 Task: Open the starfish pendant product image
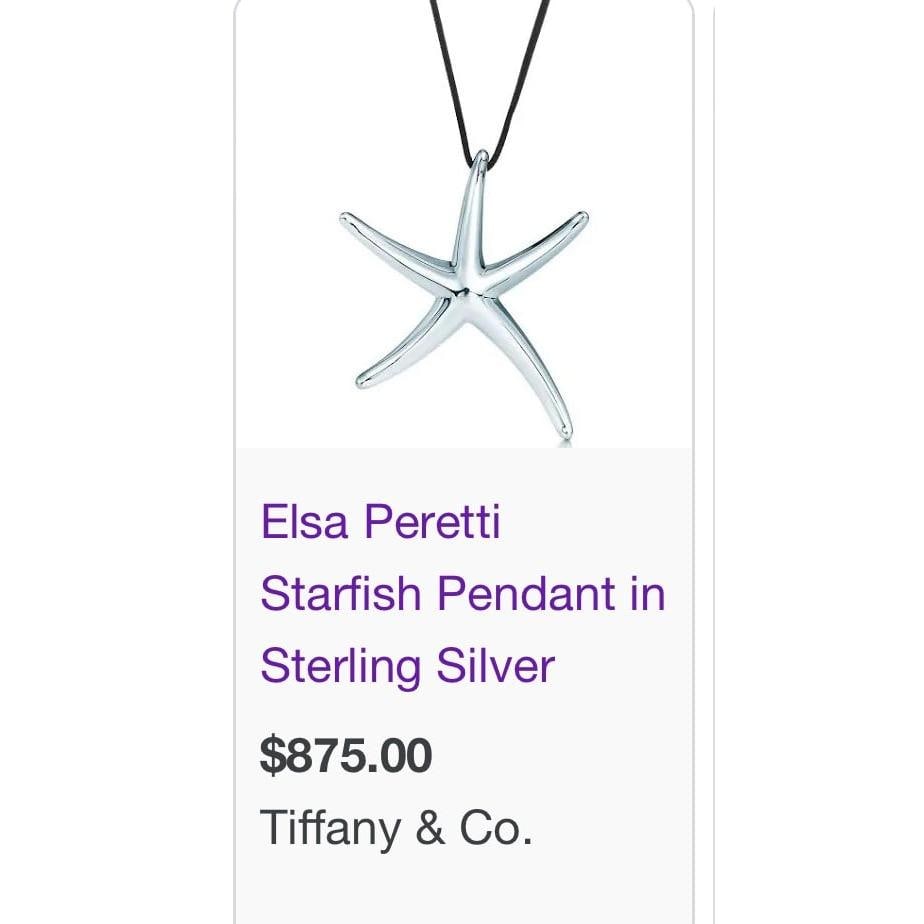pos(464,224)
